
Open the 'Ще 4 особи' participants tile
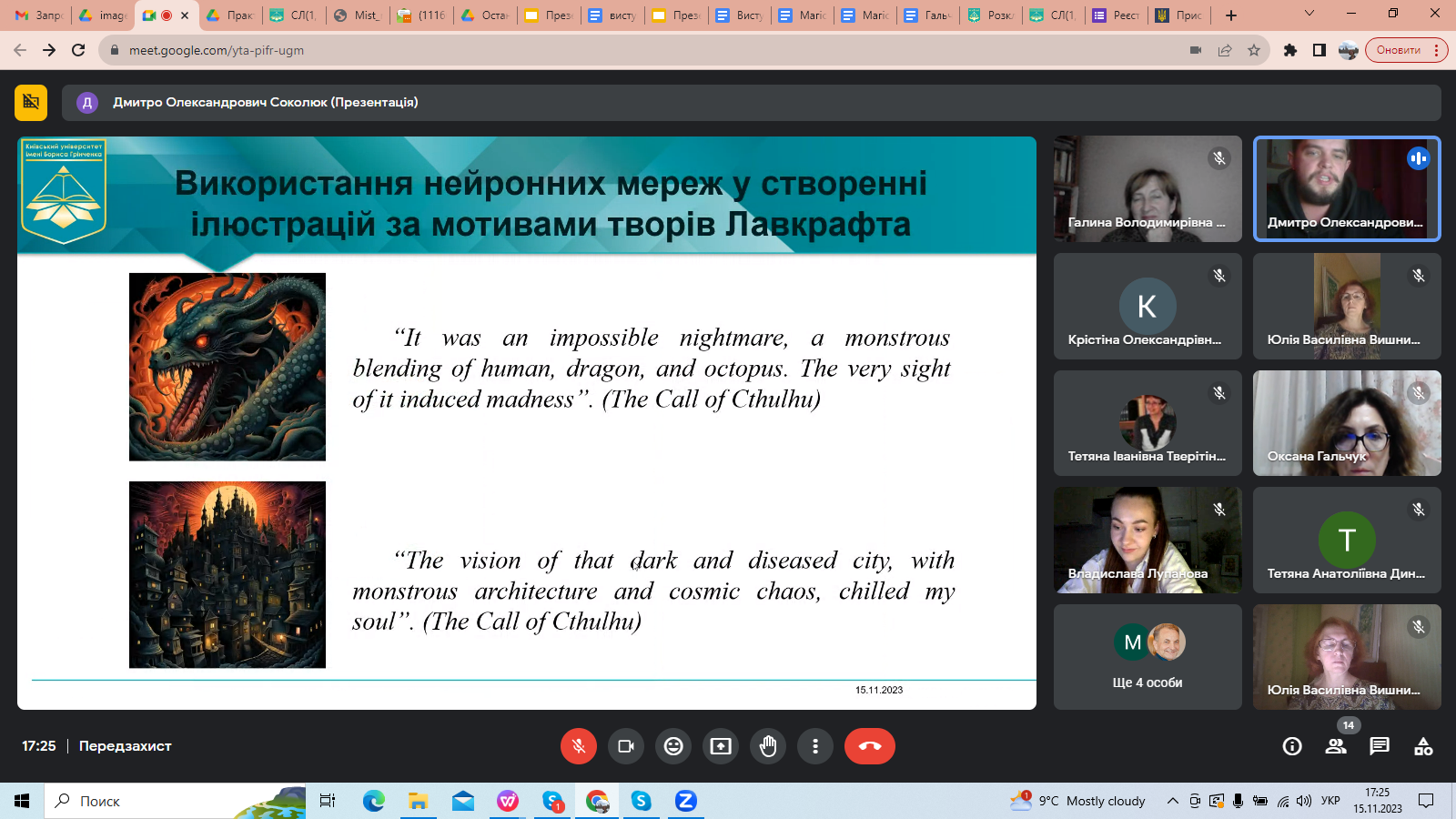(x=1148, y=657)
